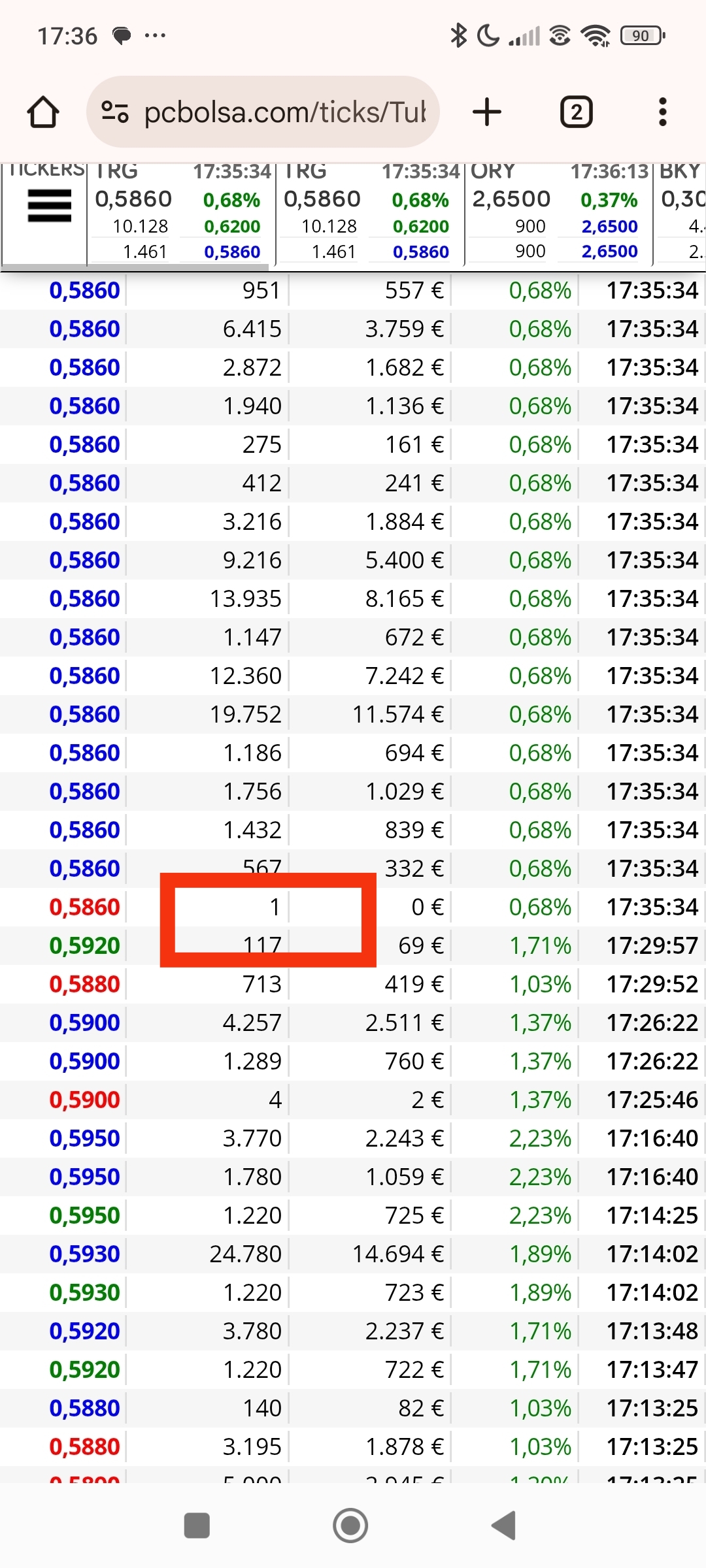Click the amount 11.574 €
The image size is (706, 1568).
[398, 714]
